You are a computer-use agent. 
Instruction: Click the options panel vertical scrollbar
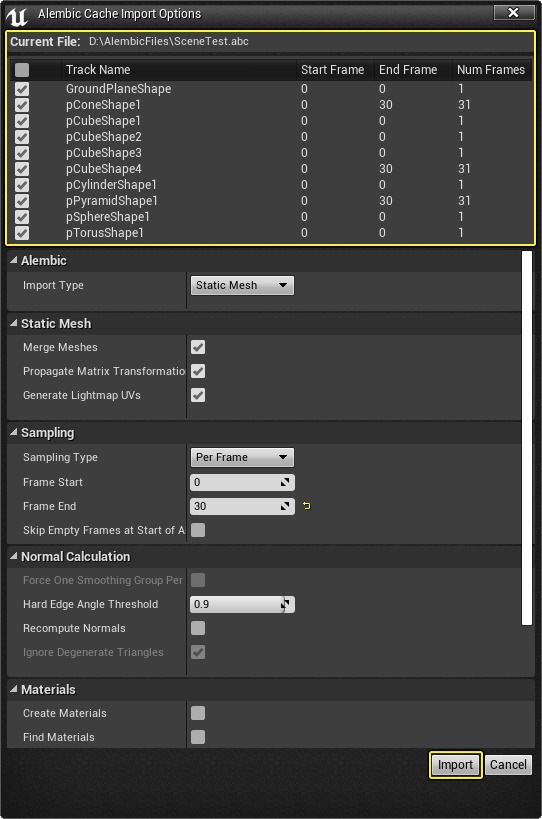pos(527,438)
